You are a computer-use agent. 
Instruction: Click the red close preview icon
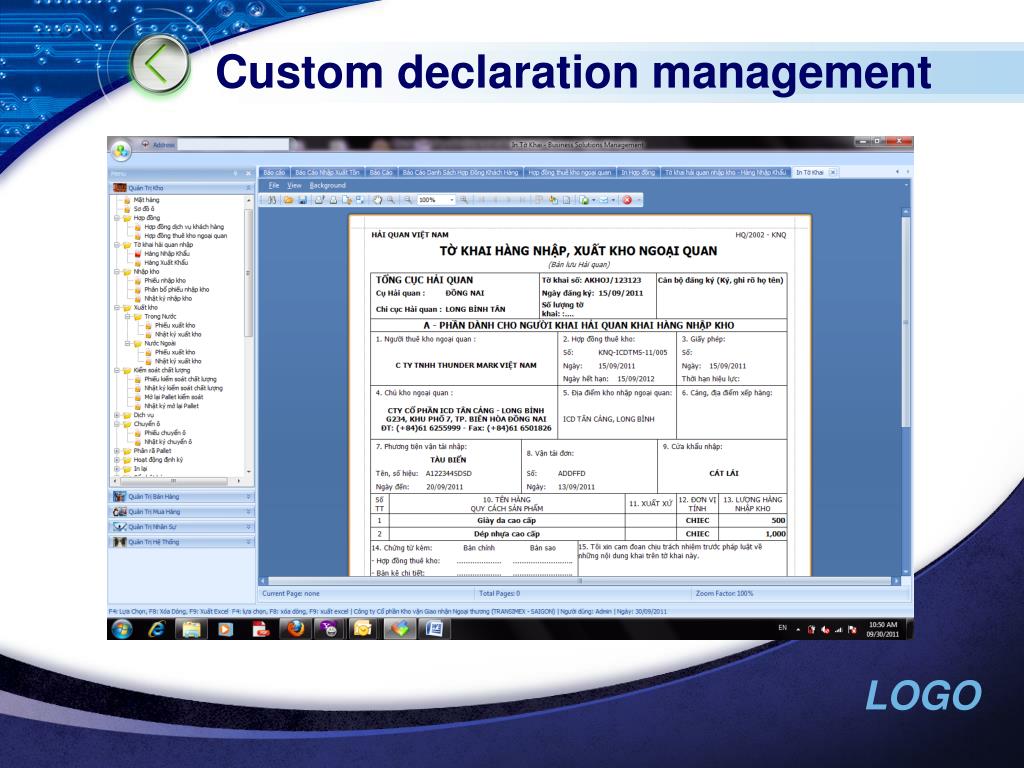click(627, 200)
